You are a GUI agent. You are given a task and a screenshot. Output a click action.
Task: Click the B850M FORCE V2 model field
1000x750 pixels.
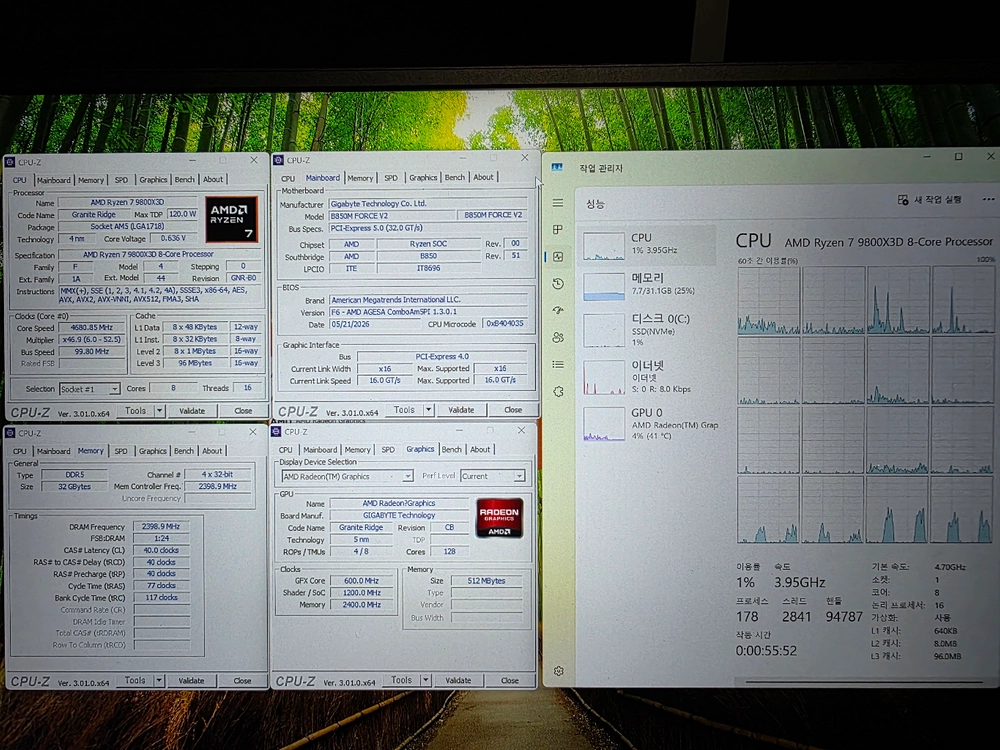click(393, 216)
